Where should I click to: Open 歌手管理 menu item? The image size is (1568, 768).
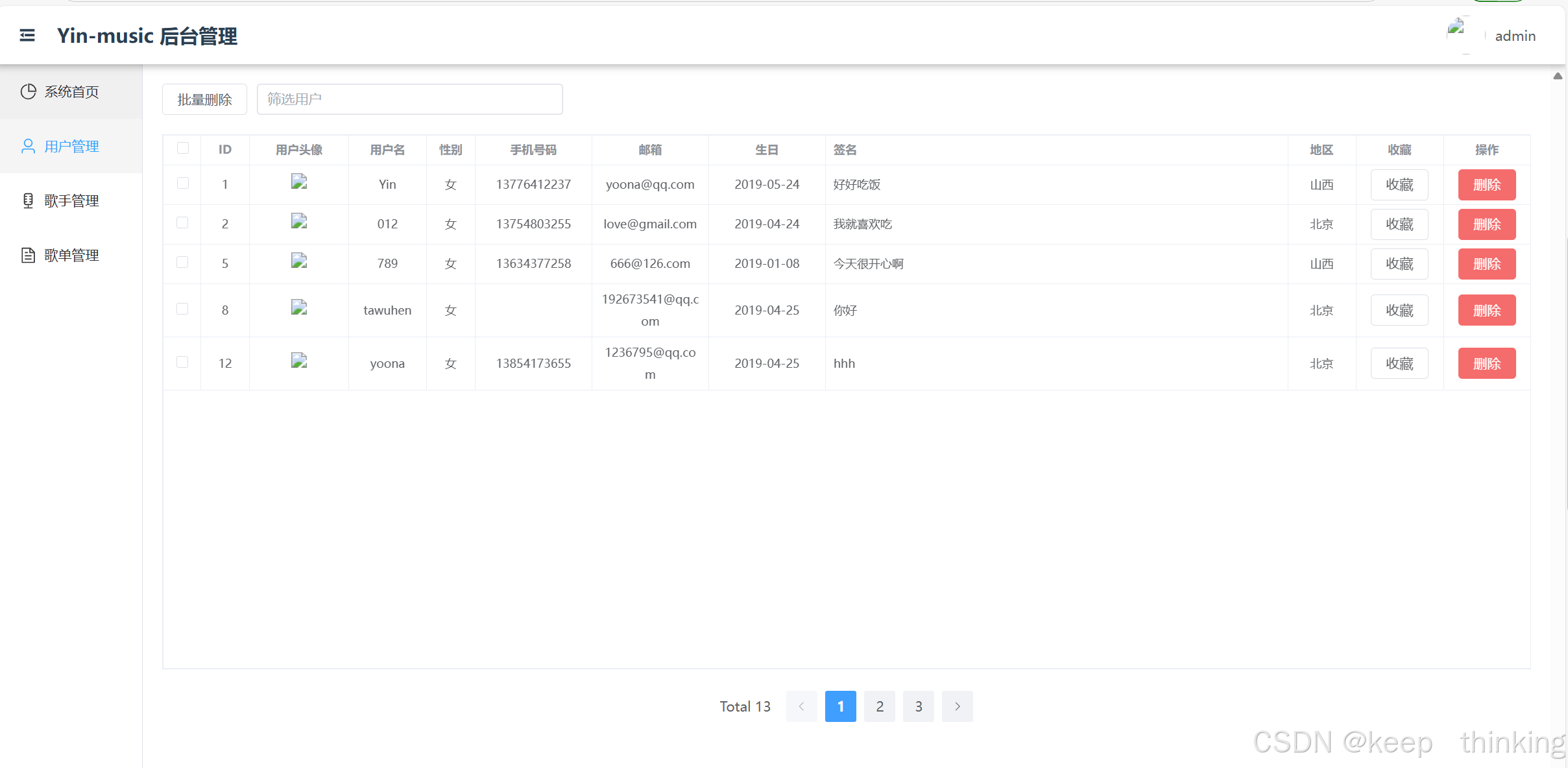click(x=71, y=200)
